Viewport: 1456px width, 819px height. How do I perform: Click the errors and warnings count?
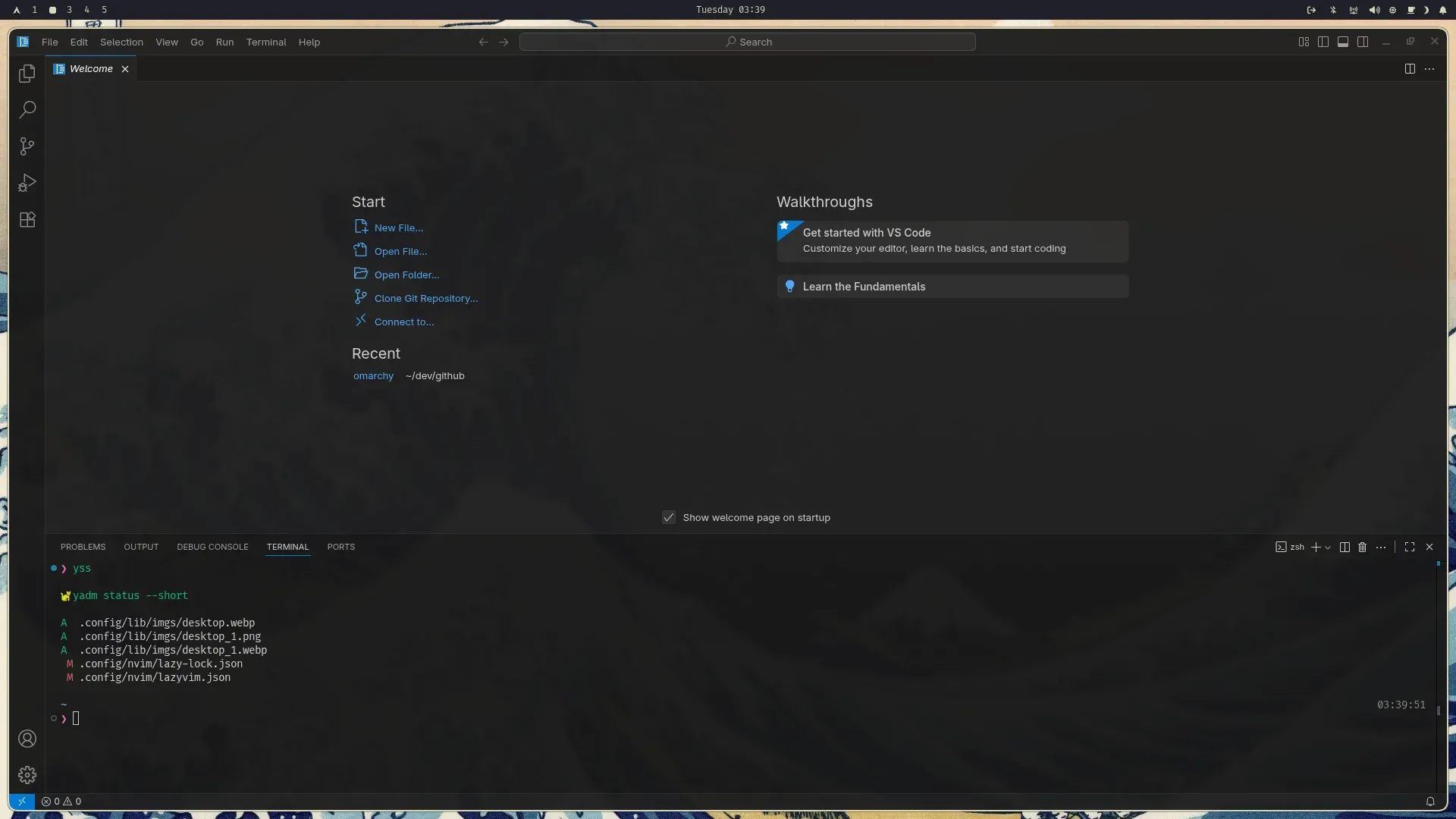[61, 802]
